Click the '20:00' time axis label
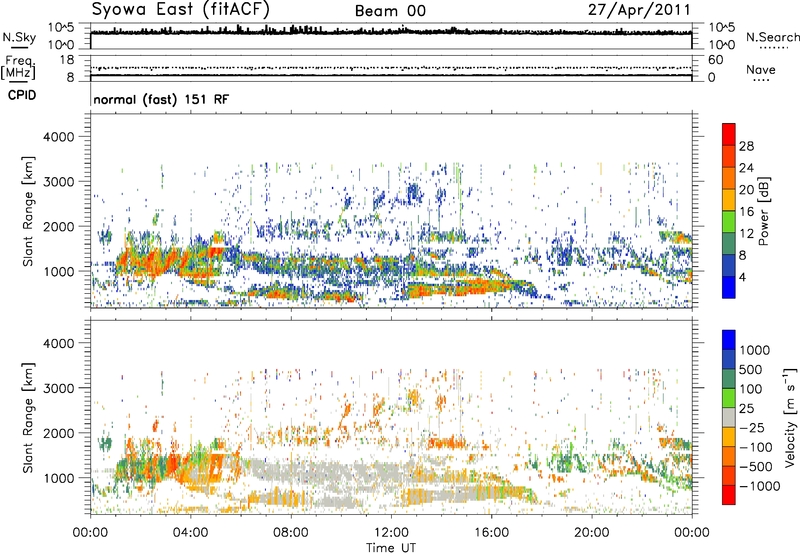This screenshot has width=800, height=554. coord(591,533)
